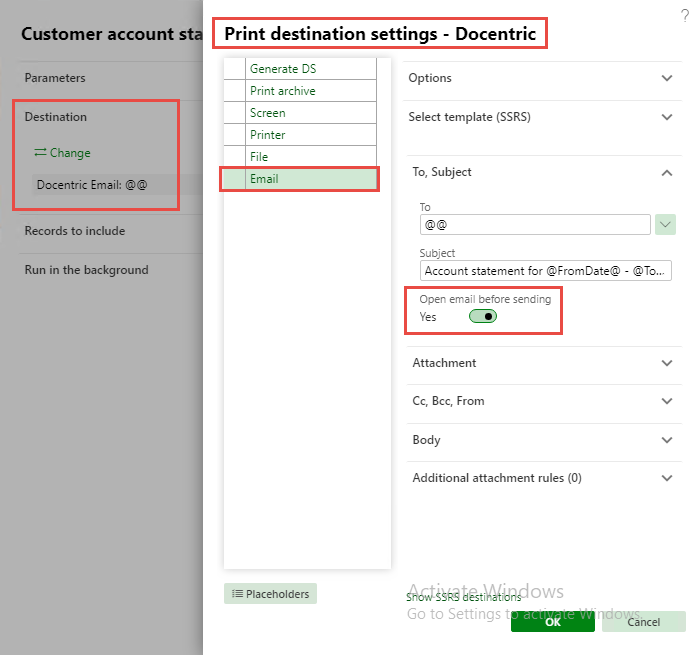Expand Select template (SSRS) section
Image resolution: width=700 pixels, height=655 pixels.
[667, 117]
